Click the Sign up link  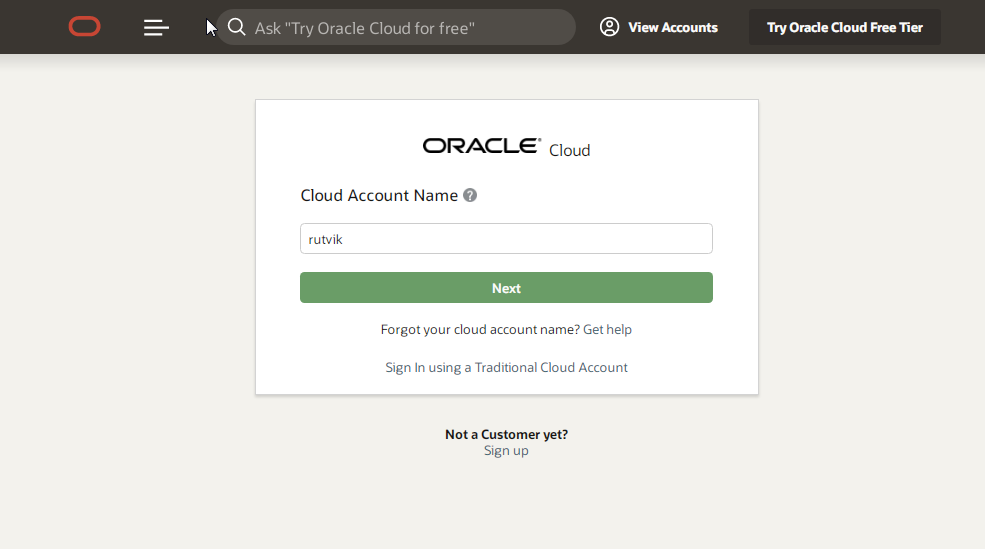pyautogui.click(x=506, y=451)
